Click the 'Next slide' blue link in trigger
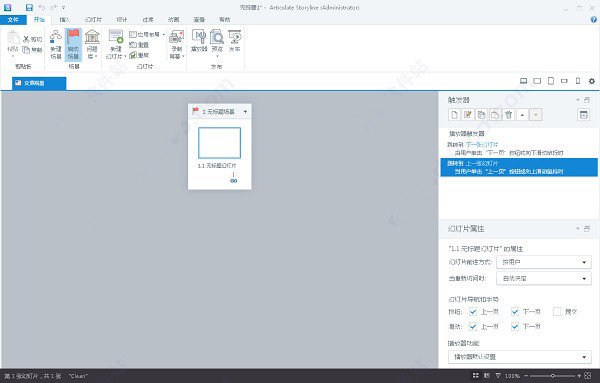Viewport: 600px width, 383px height. (482, 145)
